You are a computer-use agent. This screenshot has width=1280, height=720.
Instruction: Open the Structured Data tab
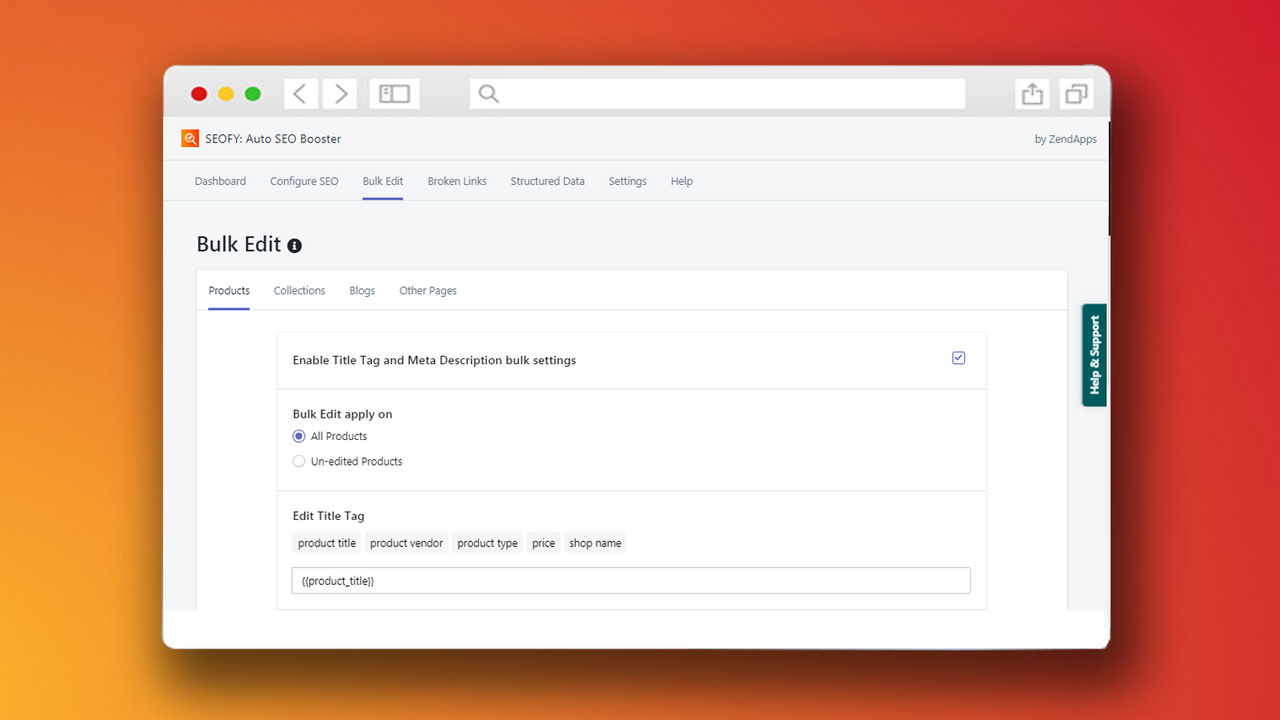[x=548, y=181]
